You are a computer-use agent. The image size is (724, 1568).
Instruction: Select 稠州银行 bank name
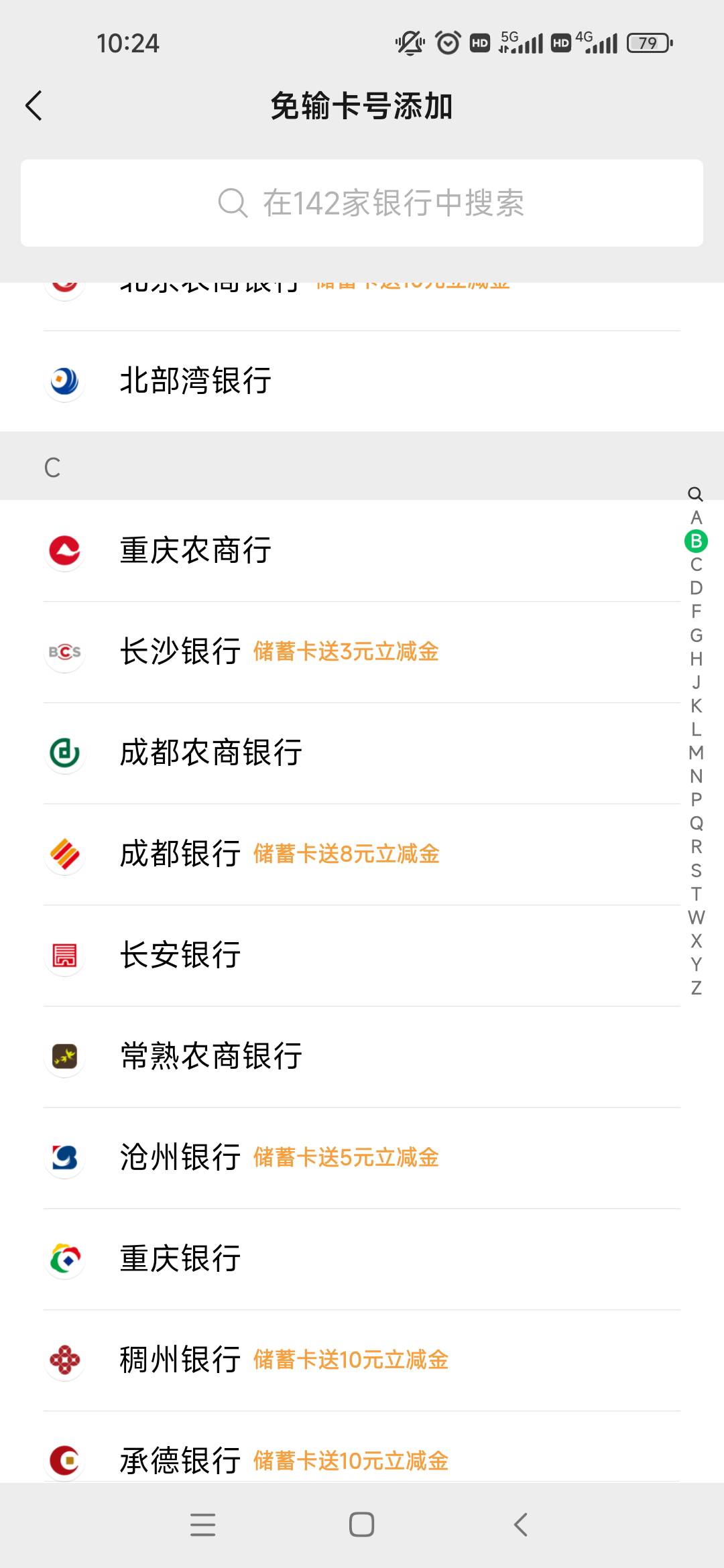tap(180, 1360)
